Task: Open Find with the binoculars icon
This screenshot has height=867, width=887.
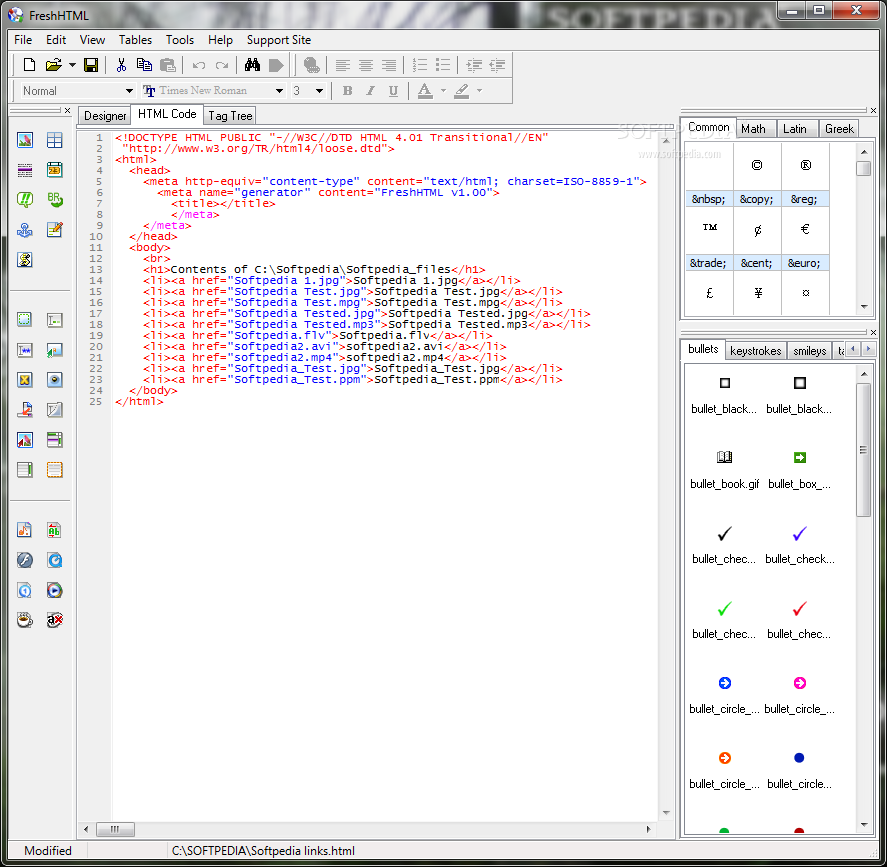Action: 252,65
